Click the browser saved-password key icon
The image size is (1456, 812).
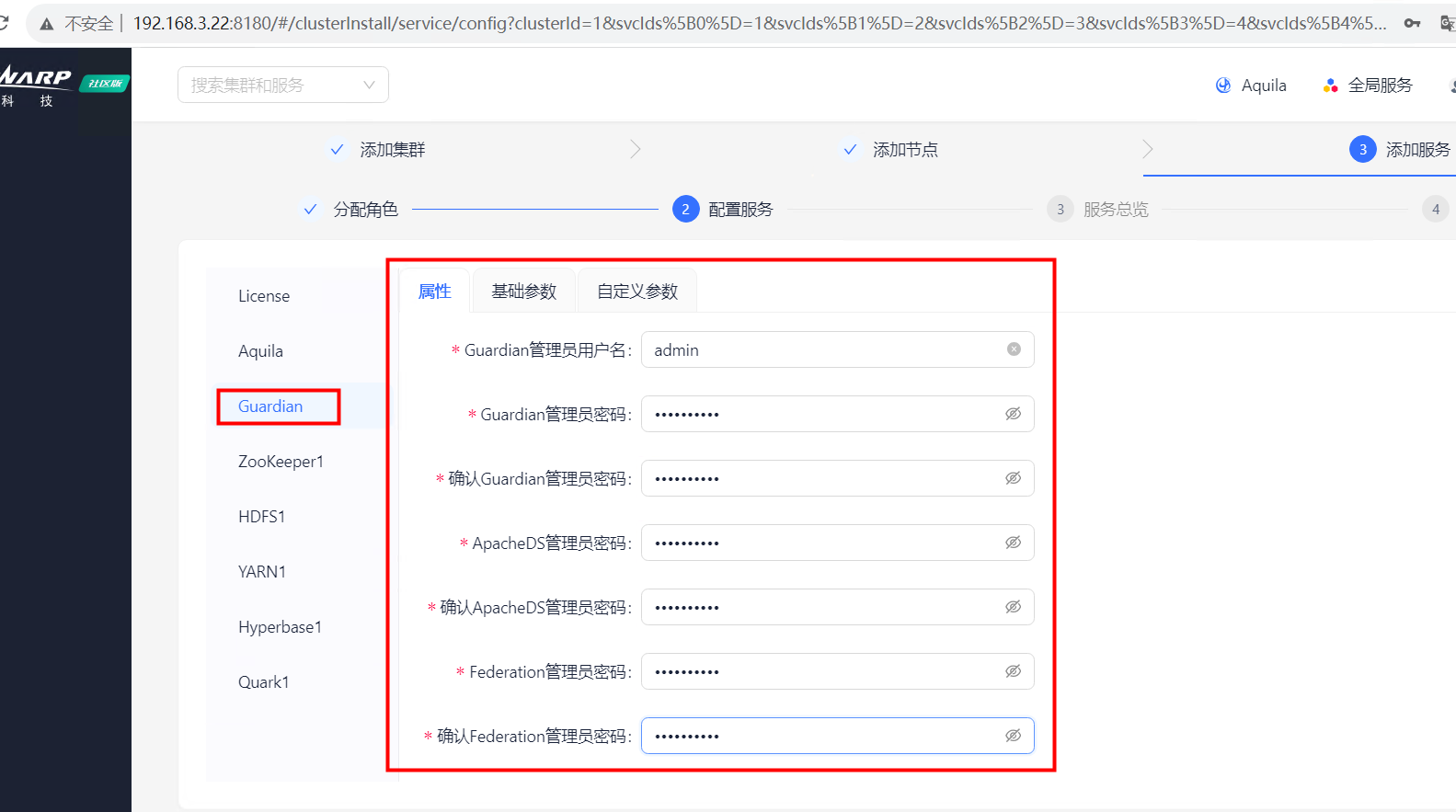click(1412, 23)
